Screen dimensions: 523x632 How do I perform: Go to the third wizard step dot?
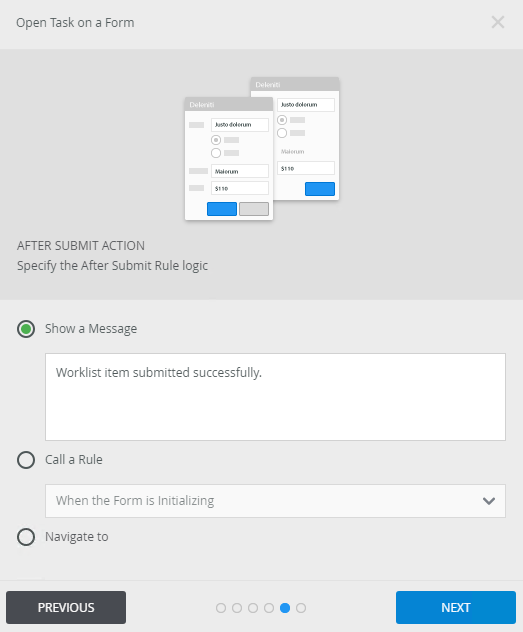[253, 608]
